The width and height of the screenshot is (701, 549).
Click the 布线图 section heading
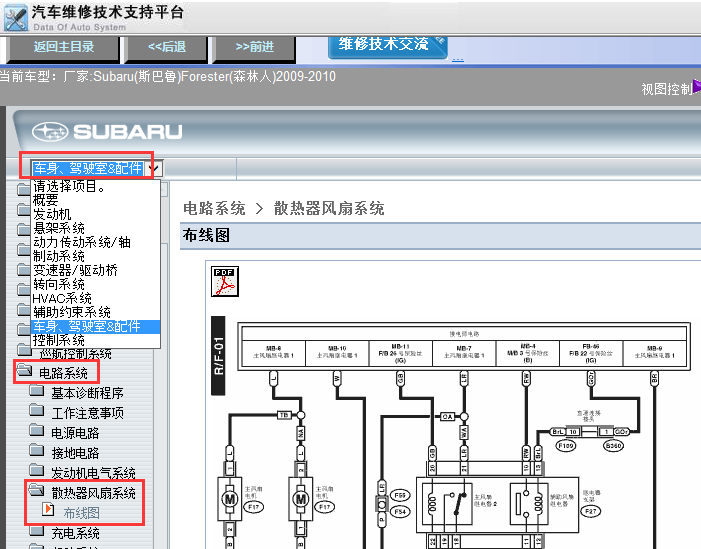[x=206, y=235]
